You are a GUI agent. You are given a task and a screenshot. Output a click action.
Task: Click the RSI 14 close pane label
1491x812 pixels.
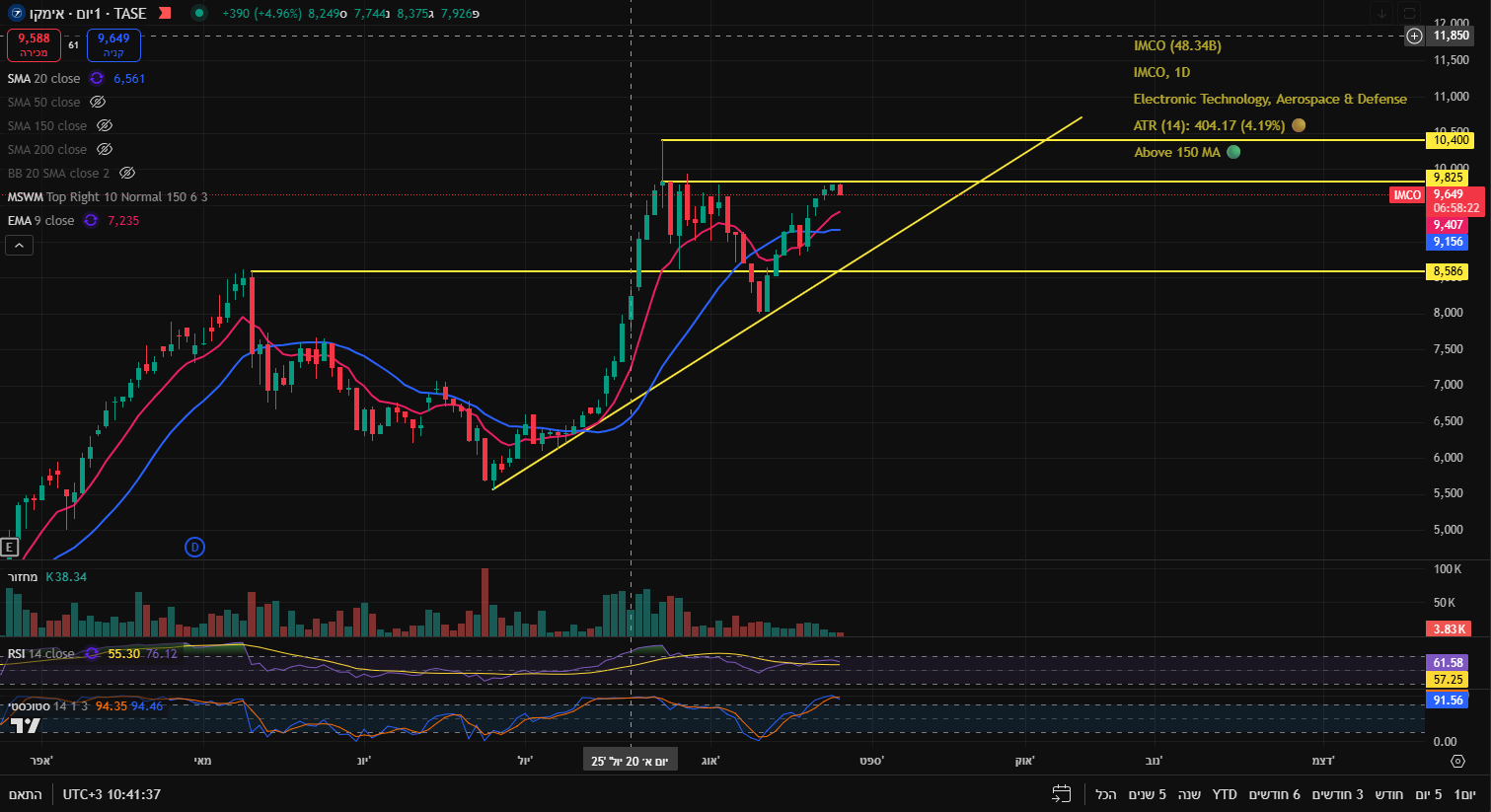(x=40, y=654)
